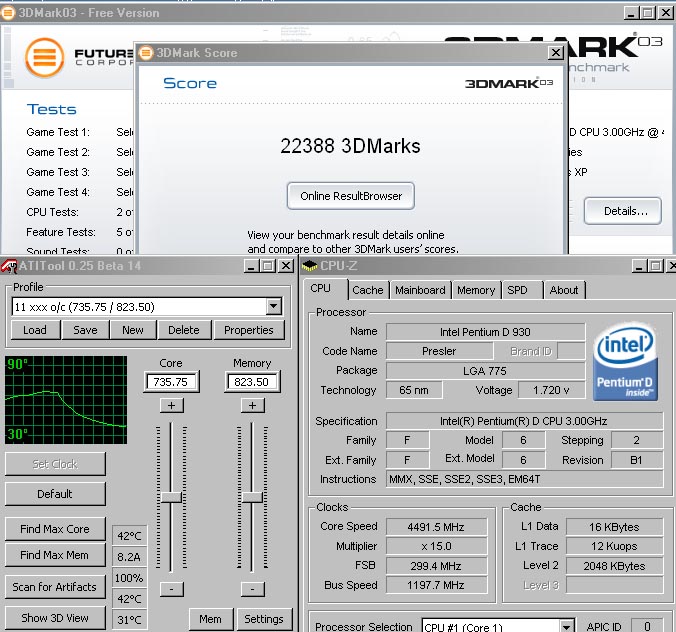Run Scan for Artifacts

[x=55, y=587]
